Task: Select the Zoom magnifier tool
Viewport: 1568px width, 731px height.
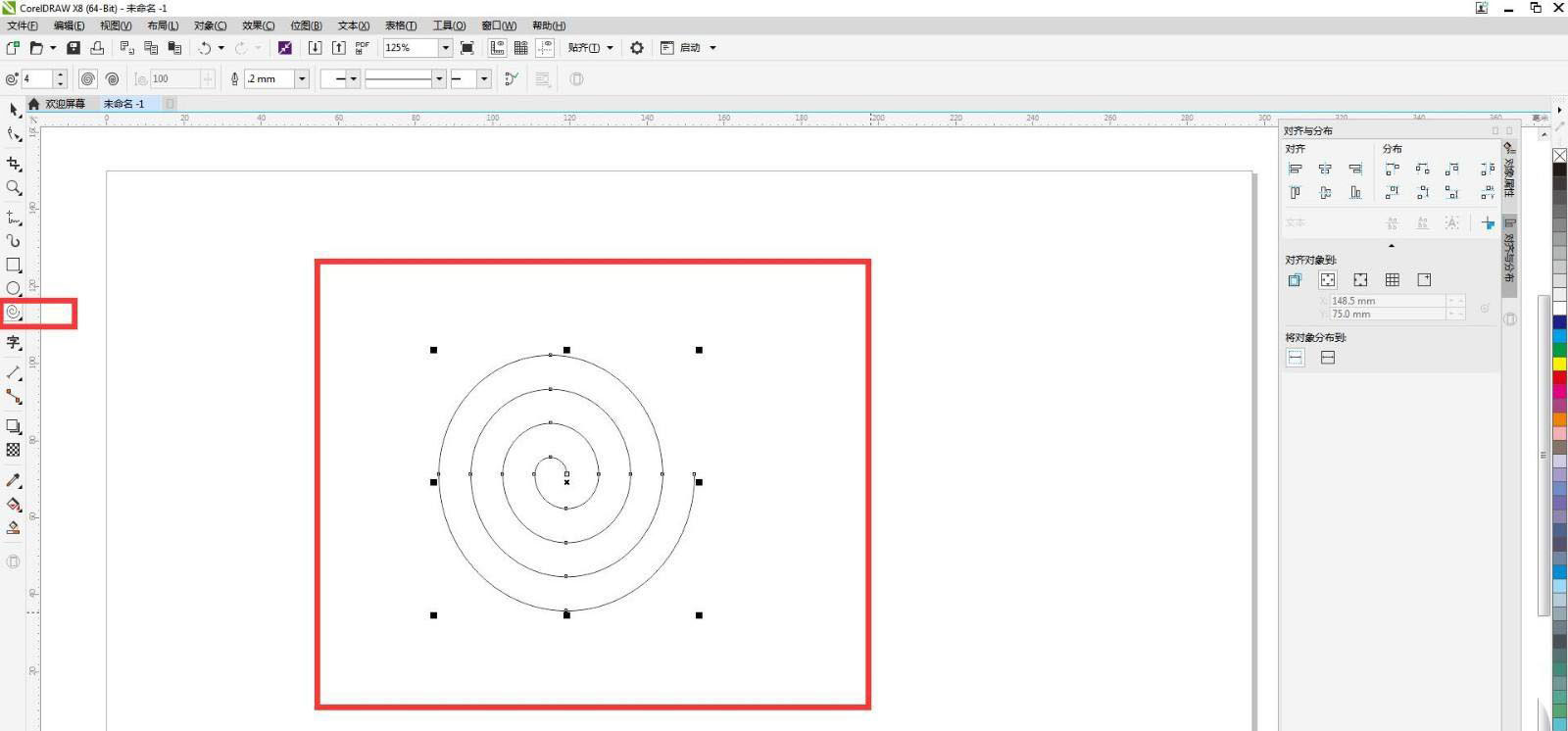Action: click(x=14, y=187)
